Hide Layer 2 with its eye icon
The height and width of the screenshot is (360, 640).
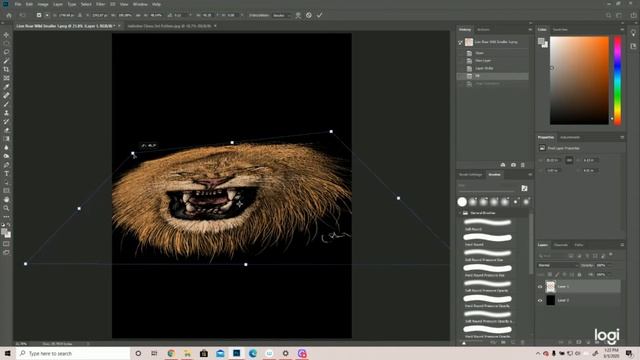(540, 301)
